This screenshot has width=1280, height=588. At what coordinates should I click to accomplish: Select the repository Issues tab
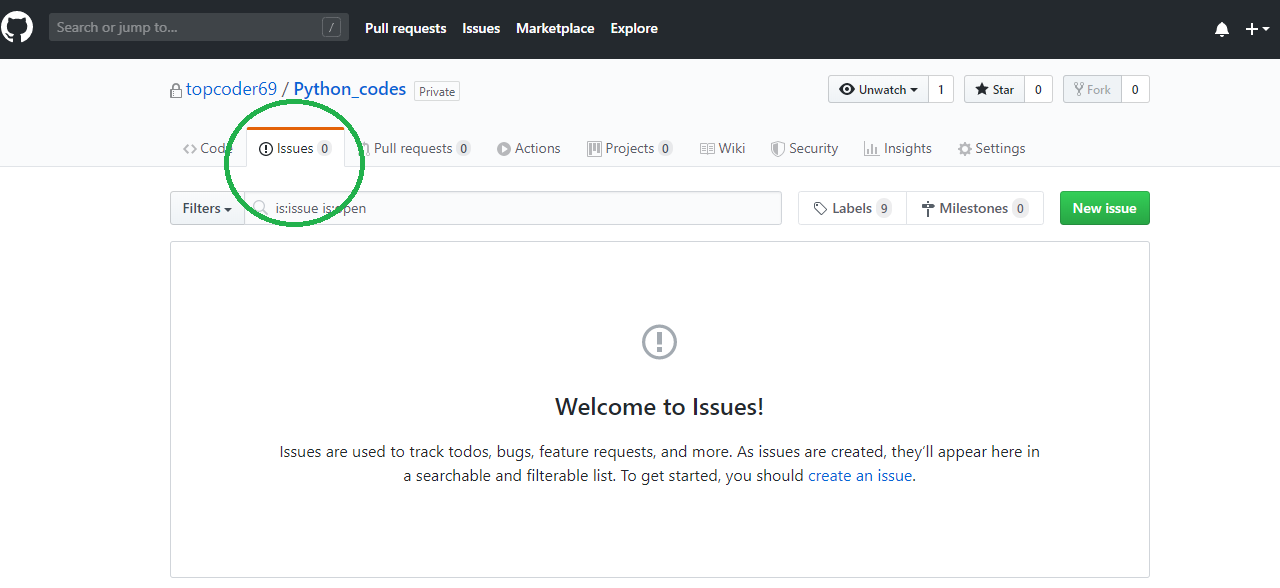(x=295, y=148)
